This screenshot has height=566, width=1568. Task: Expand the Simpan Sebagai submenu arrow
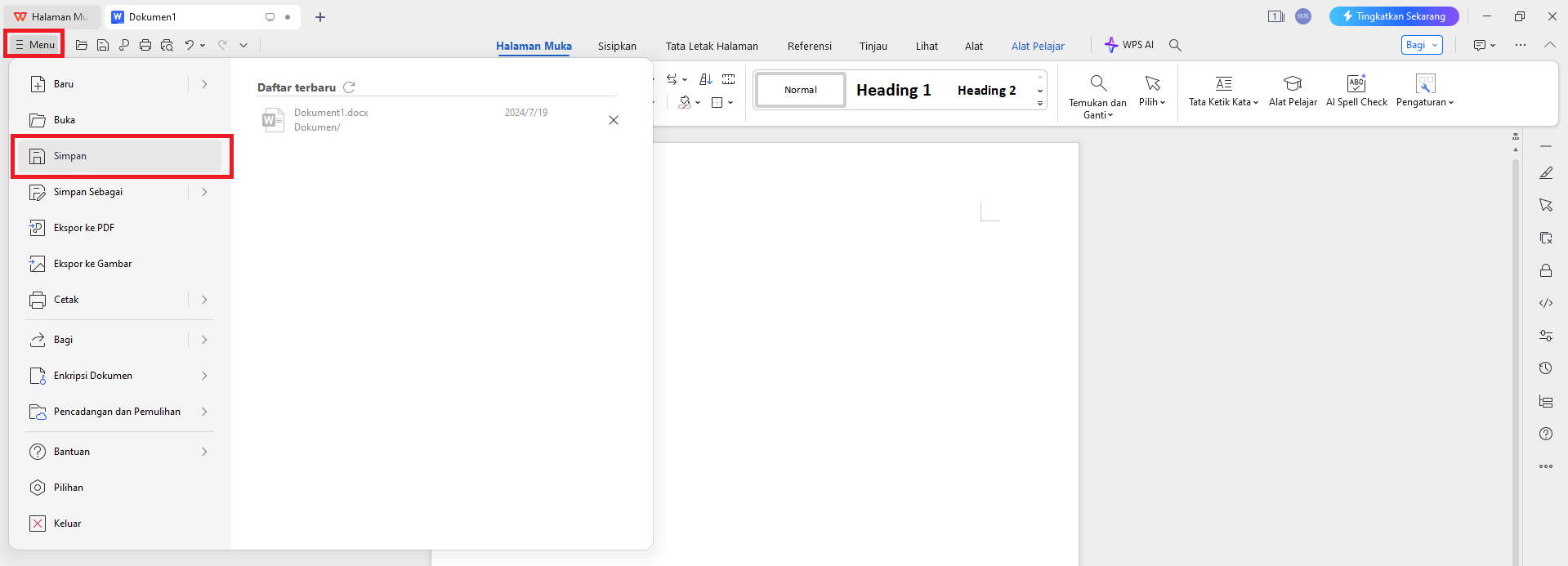tap(204, 192)
